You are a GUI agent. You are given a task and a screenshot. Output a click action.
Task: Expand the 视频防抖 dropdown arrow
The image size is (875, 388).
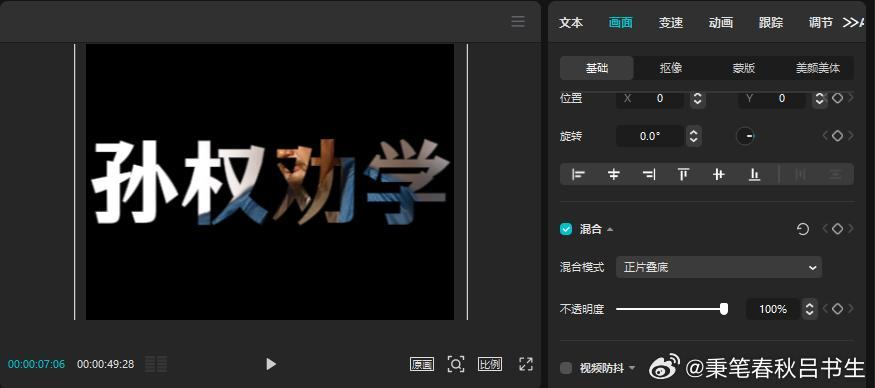[x=632, y=368]
